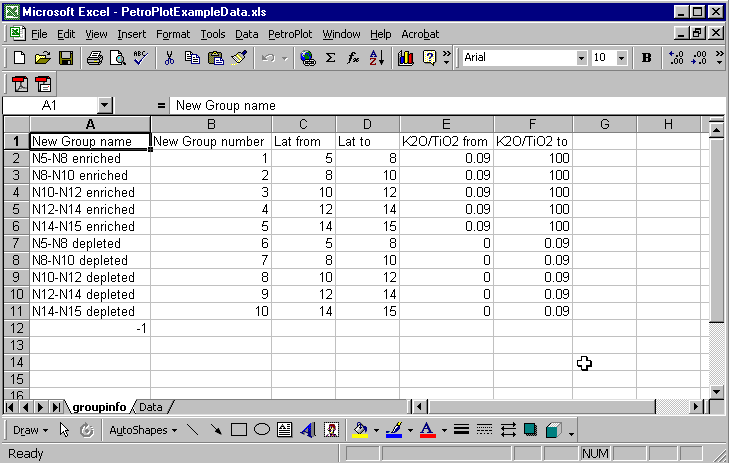Increase decimal places icon
Image resolution: width=729 pixels, height=463 pixels.
676,58
